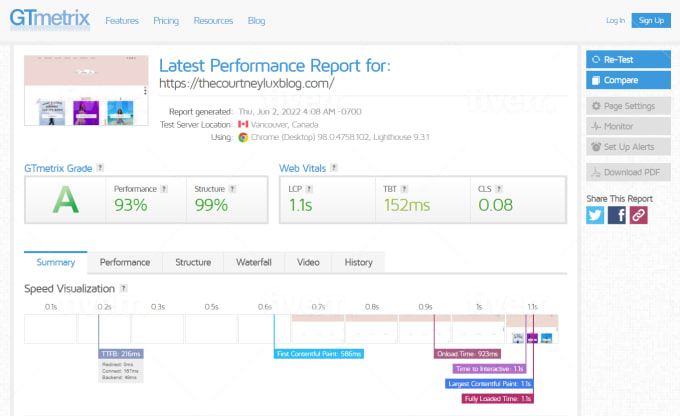Click the Largest Contentful Paint marker
This screenshot has height=416, width=680.
coord(489,383)
